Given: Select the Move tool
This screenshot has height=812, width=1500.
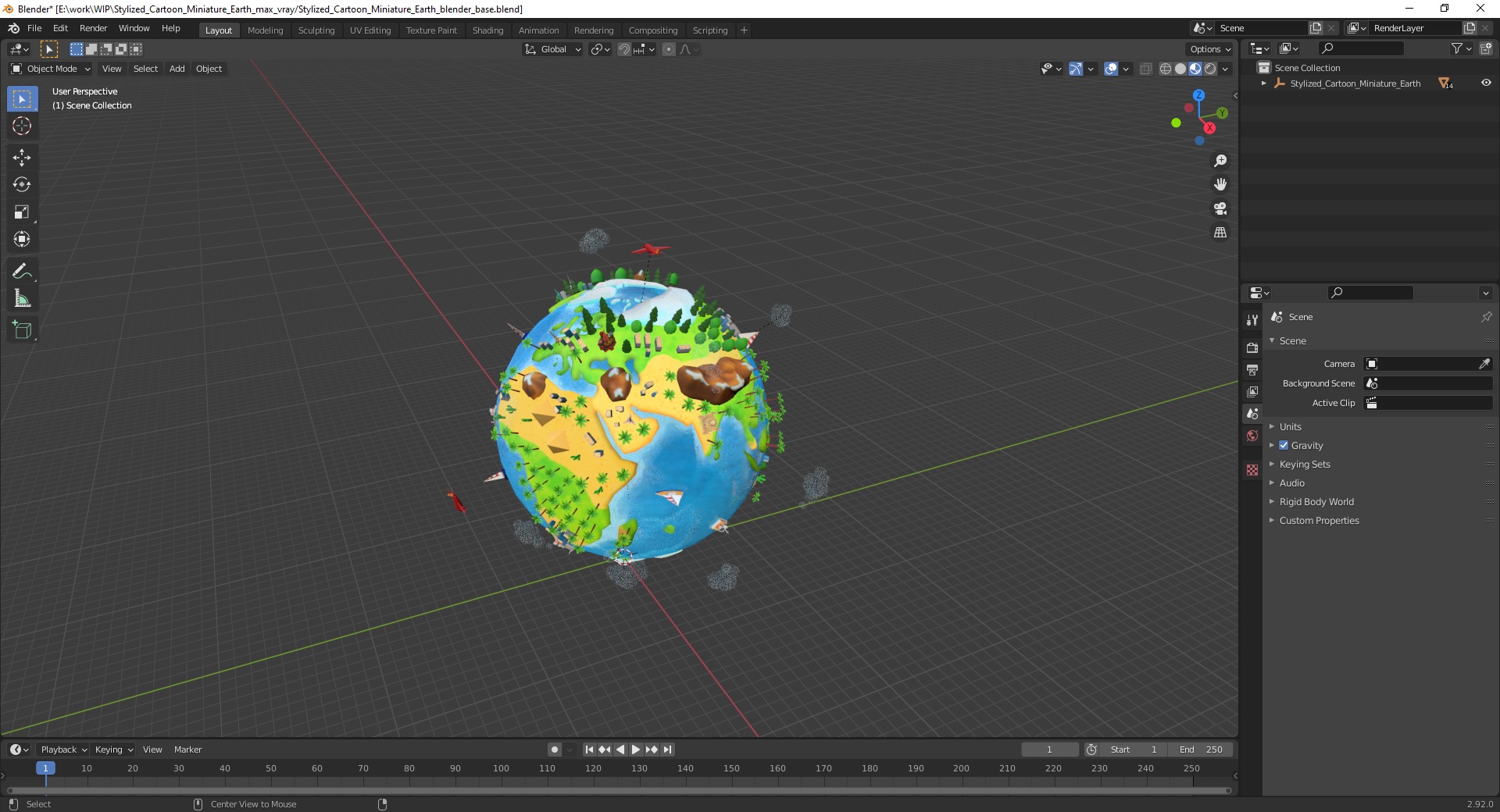Looking at the screenshot, I should pyautogui.click(x=22, y=158).
